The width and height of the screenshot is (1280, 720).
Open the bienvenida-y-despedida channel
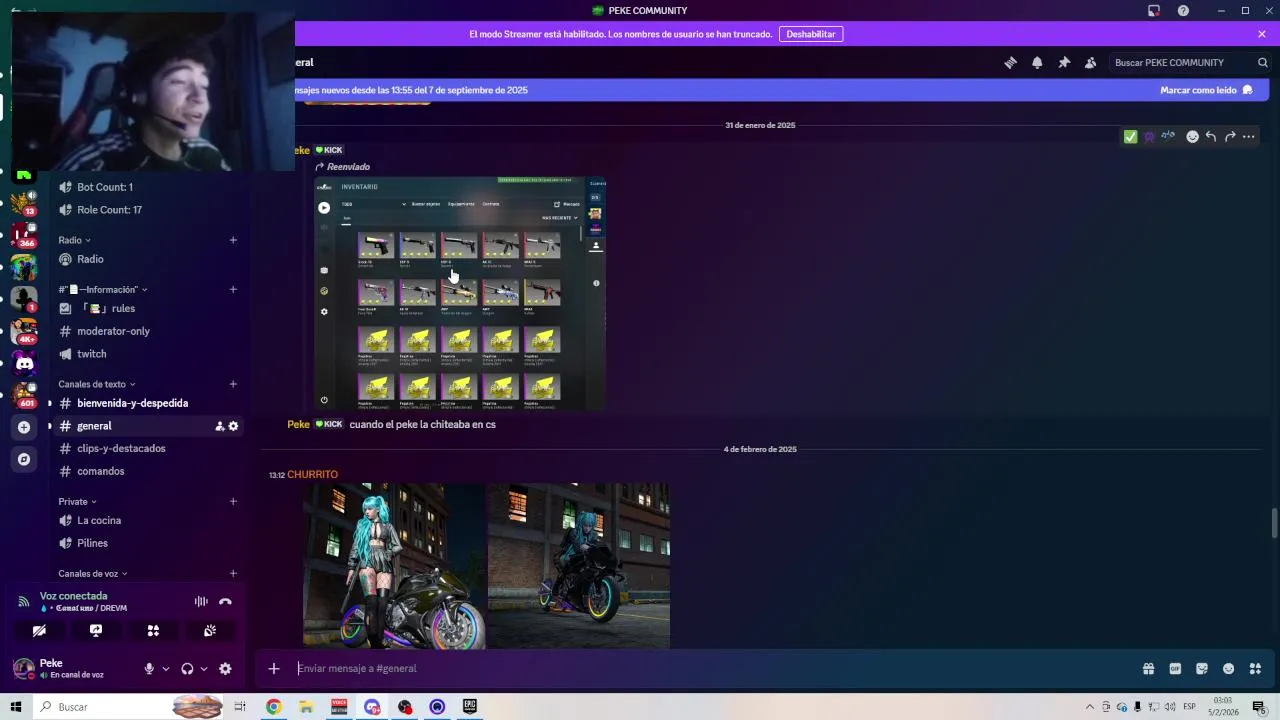pyautogui.click(x=148, y=403)
